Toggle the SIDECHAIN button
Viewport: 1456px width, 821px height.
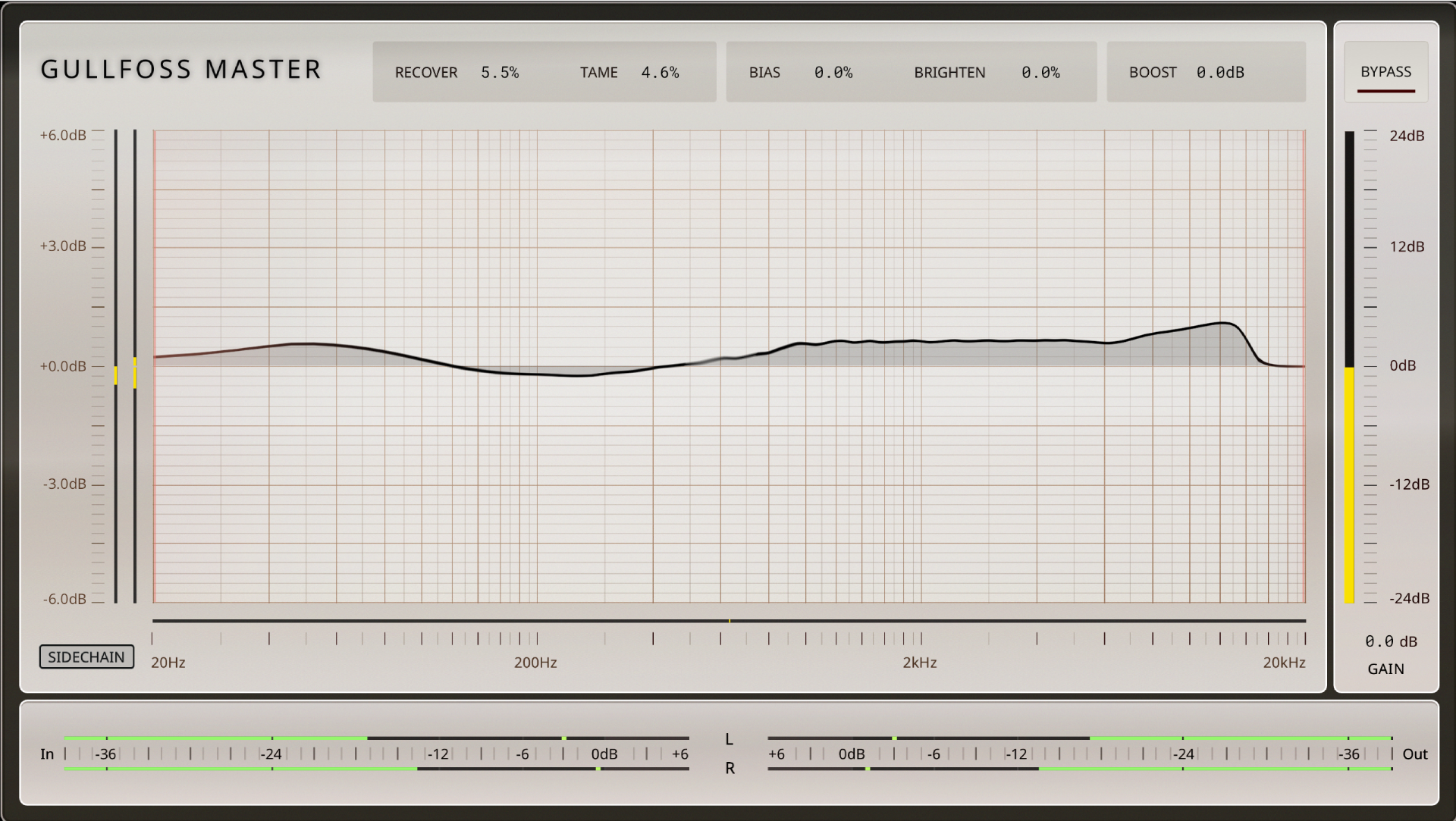pyautogui.click(x=86, y=656)
